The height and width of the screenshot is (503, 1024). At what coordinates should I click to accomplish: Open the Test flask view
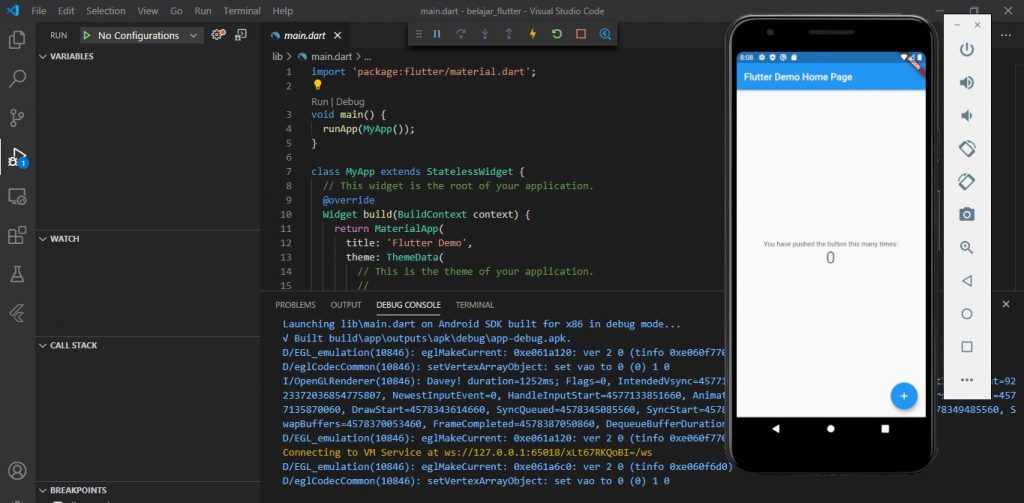[17, 274]
